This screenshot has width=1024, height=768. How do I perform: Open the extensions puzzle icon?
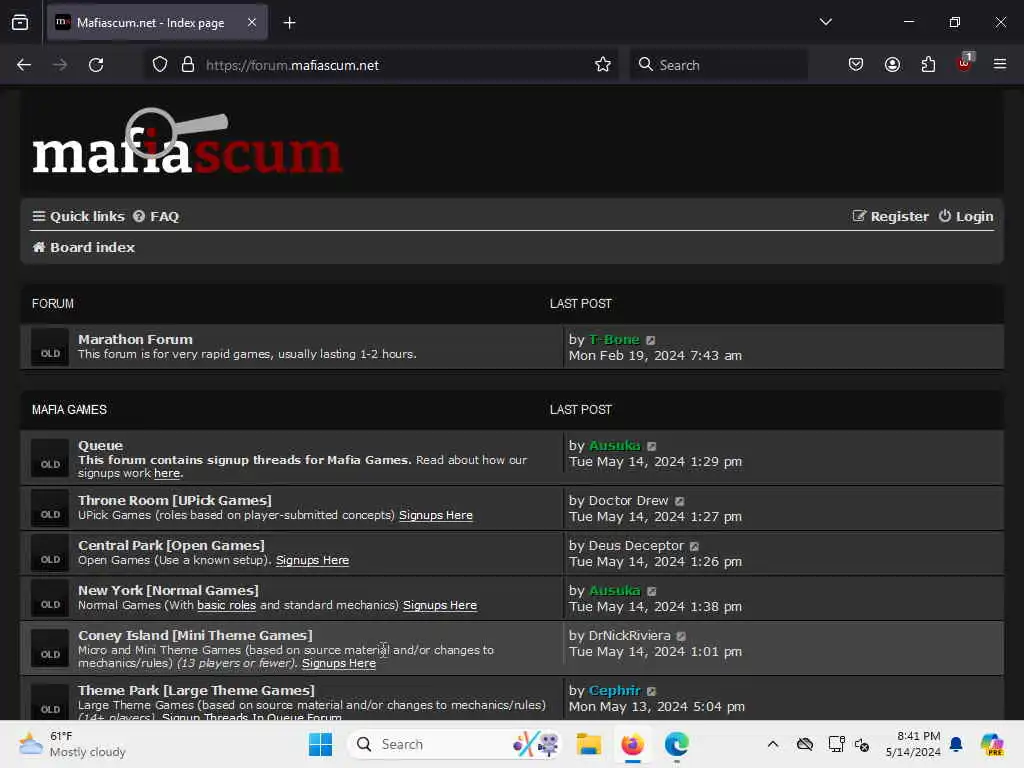(x=928, y=65)
